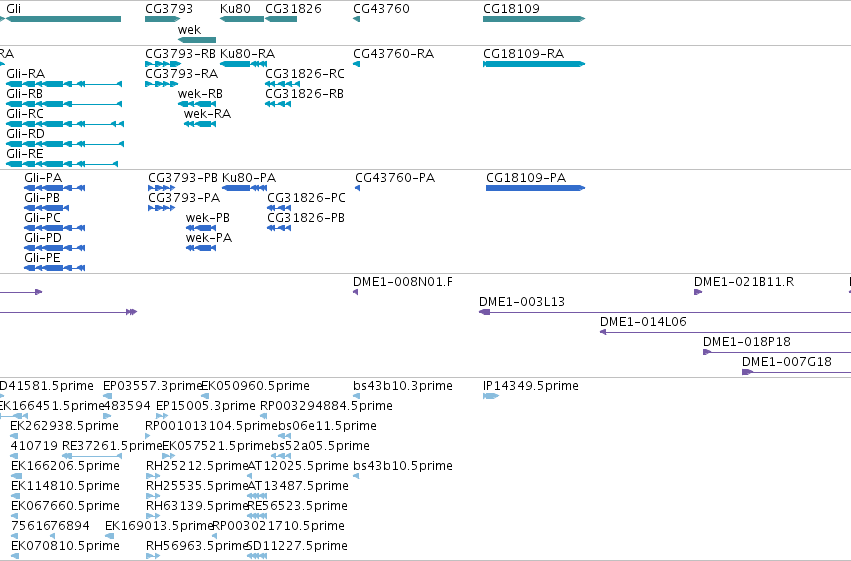Open EST bs06e11.5prime

pyautogui.click(x=327, y=426)
